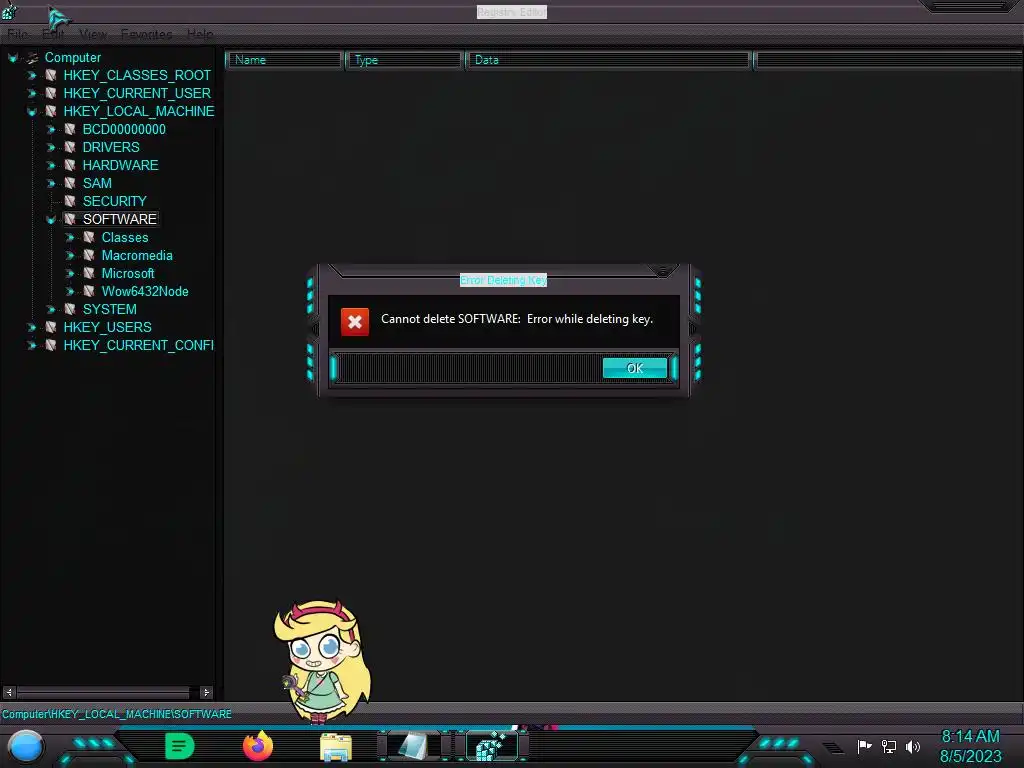Click the Microsoft key icon
Screen dimensions: 1024x768
(89, 274)
